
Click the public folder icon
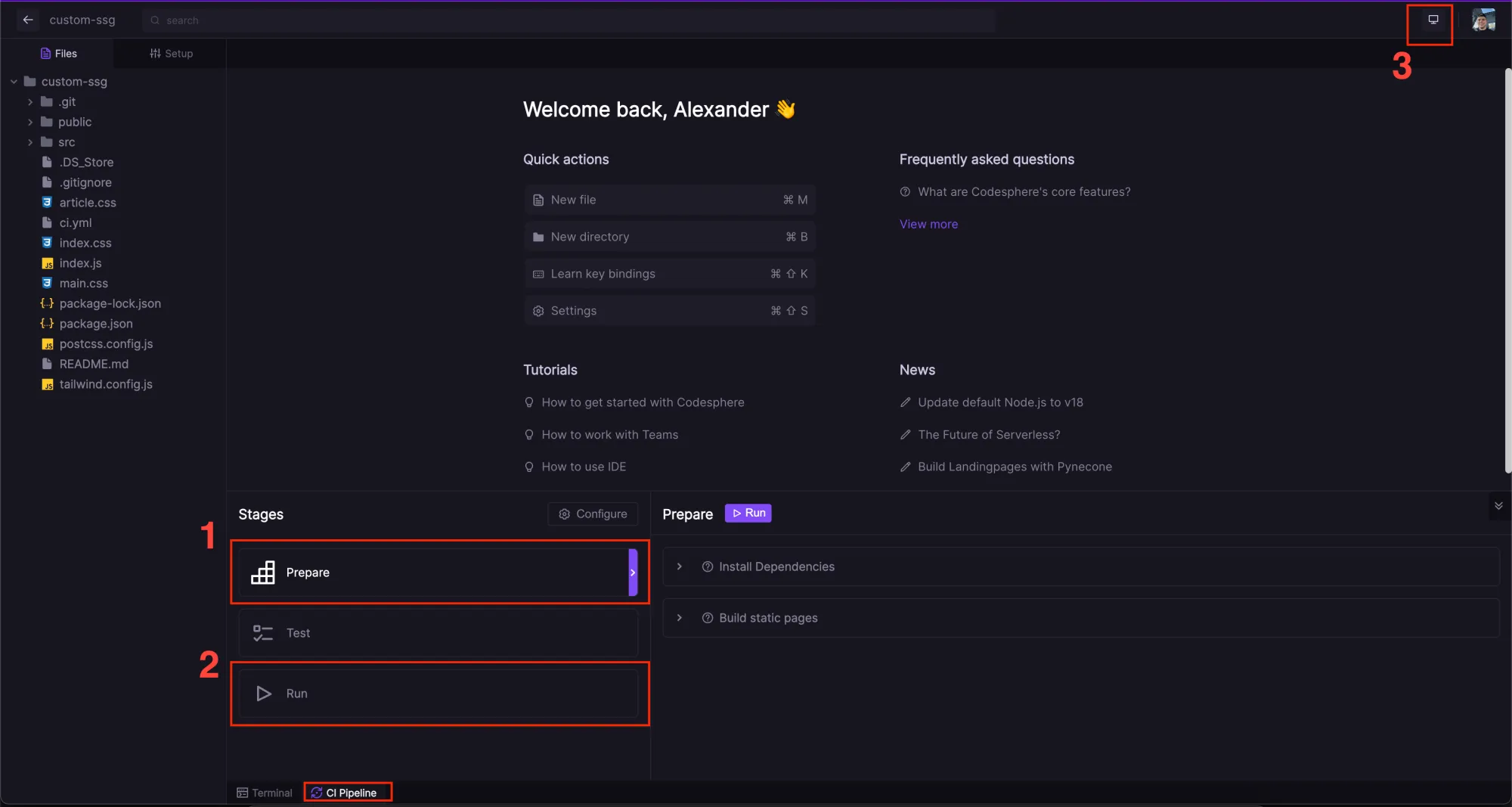[47, 122]
